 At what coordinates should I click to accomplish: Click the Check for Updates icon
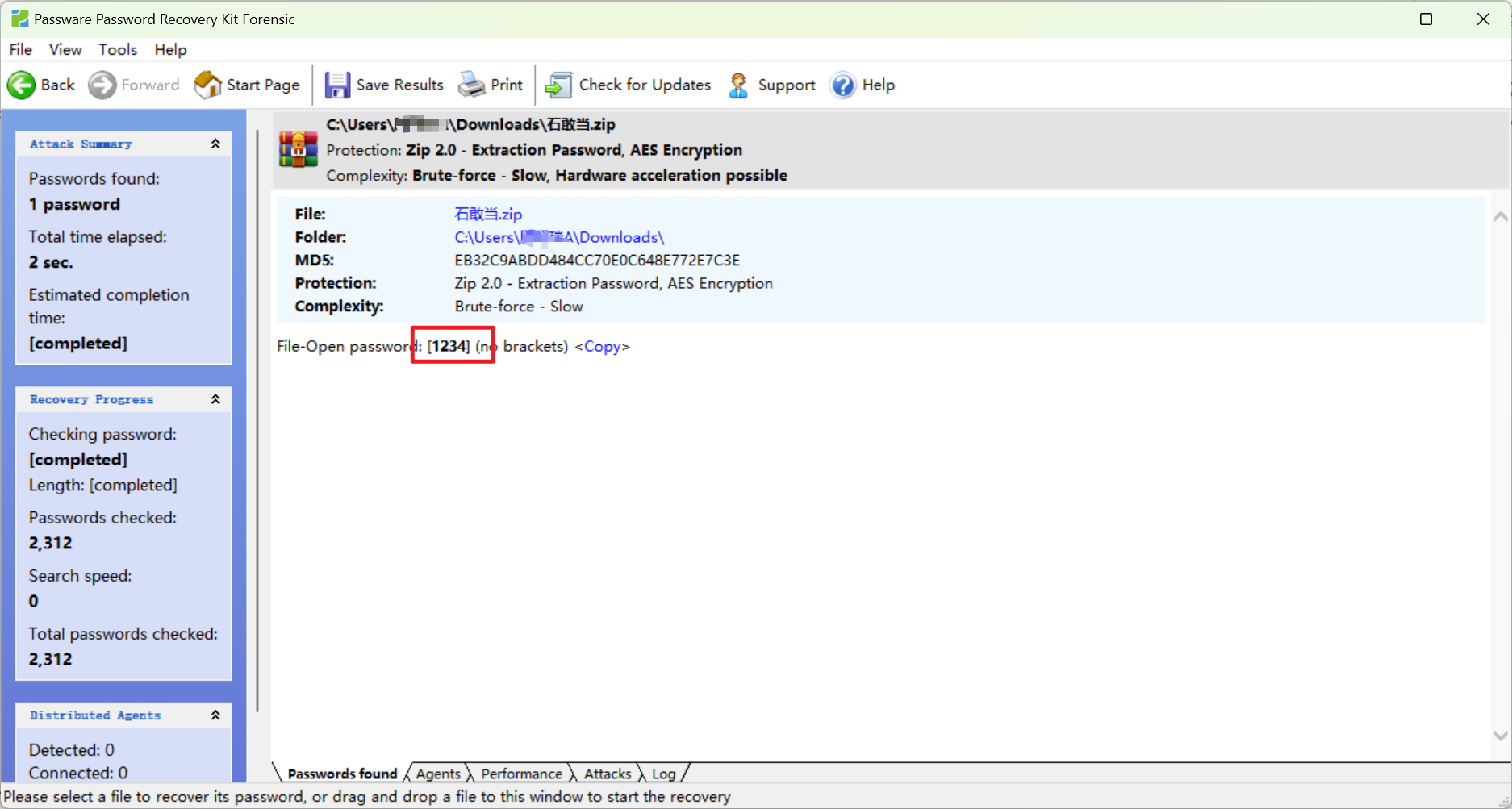(558, 85)
